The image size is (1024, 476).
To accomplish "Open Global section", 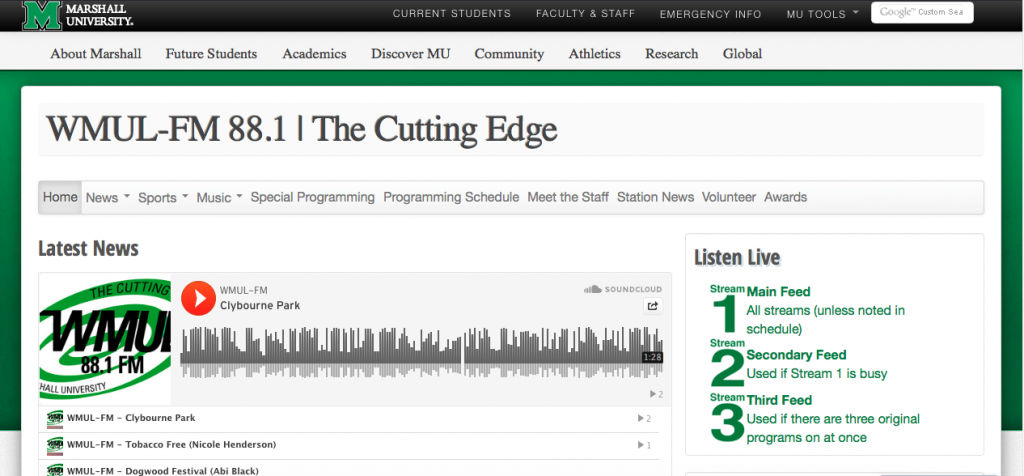I will point(743,54).
